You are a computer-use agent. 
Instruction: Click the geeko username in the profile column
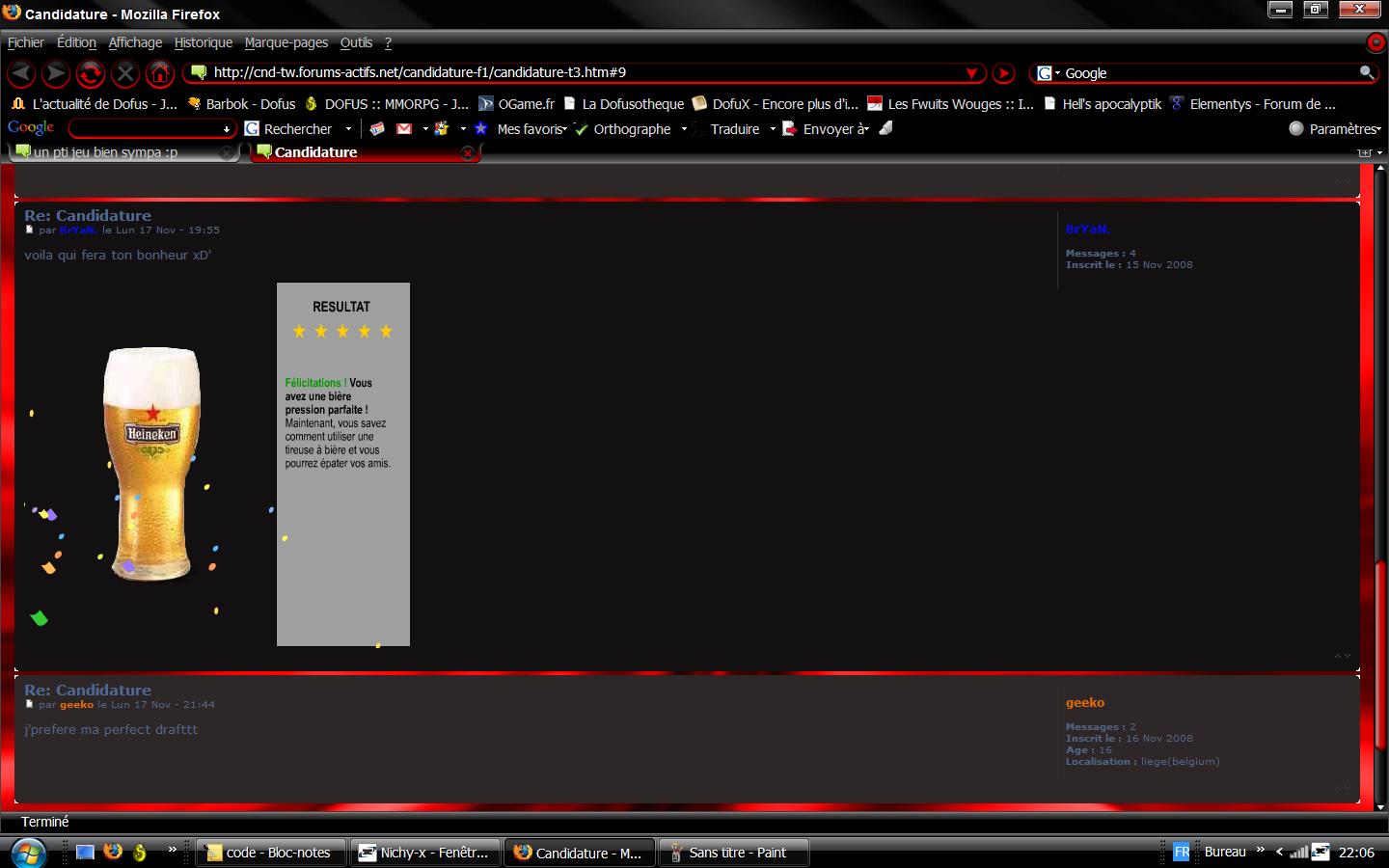(x=1085, y=703)
